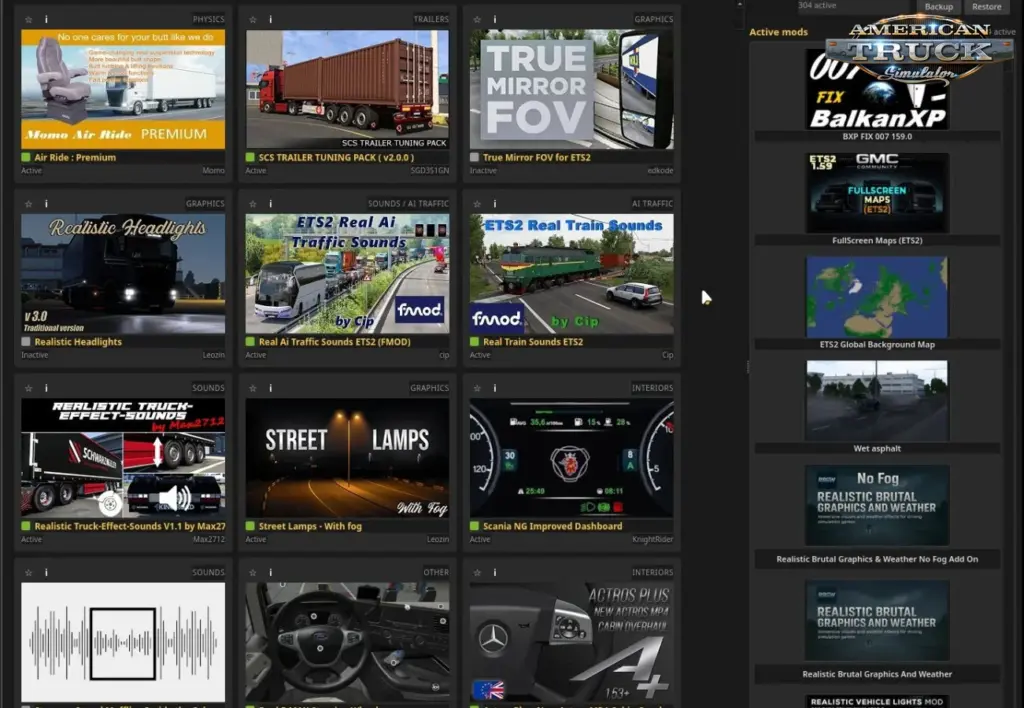Click the 'Real Train Sounds ETS2' mod name

pyautogui.click(x=533, y=342)
